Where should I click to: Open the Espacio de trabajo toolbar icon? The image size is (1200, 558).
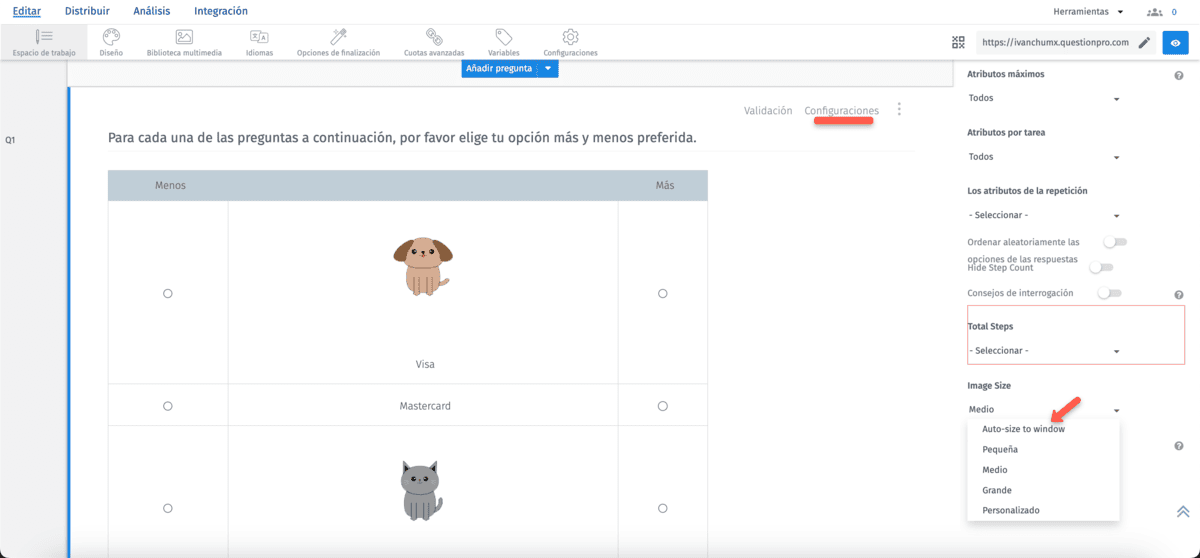44,42
